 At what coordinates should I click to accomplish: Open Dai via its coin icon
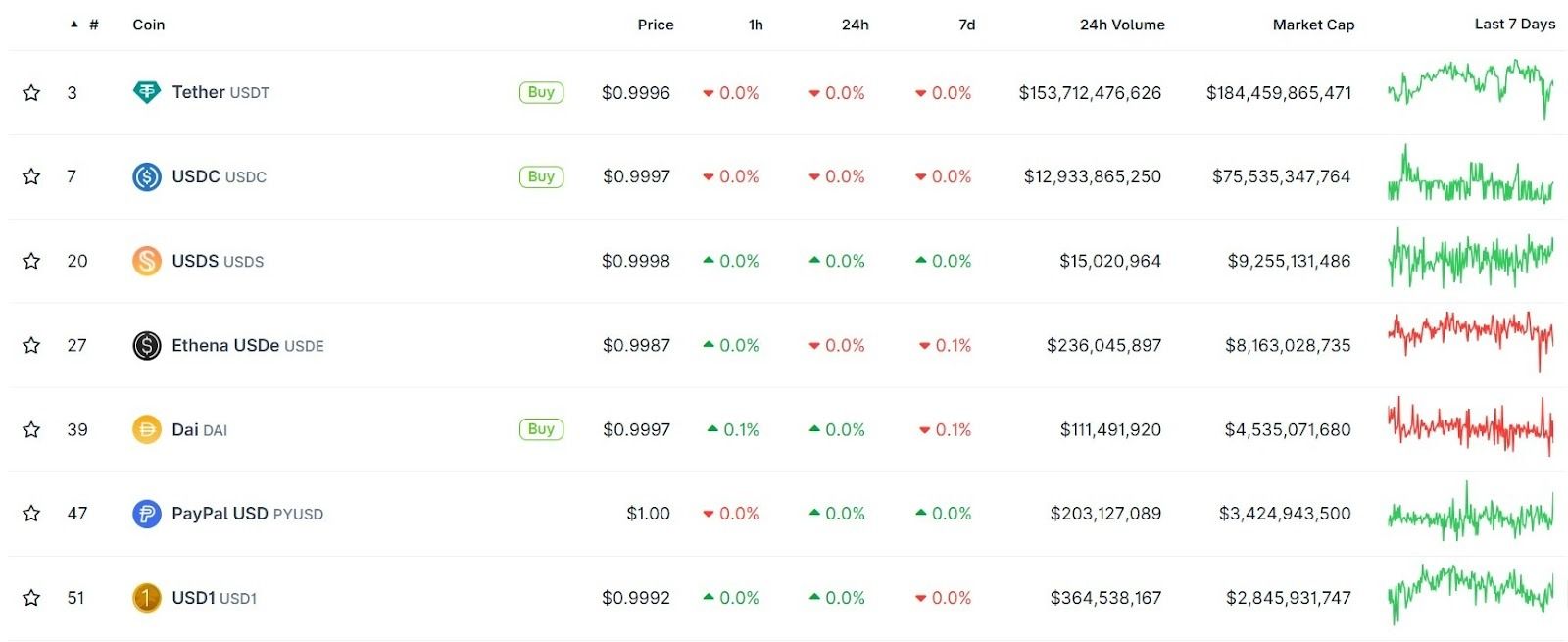[x=146, y=429]
